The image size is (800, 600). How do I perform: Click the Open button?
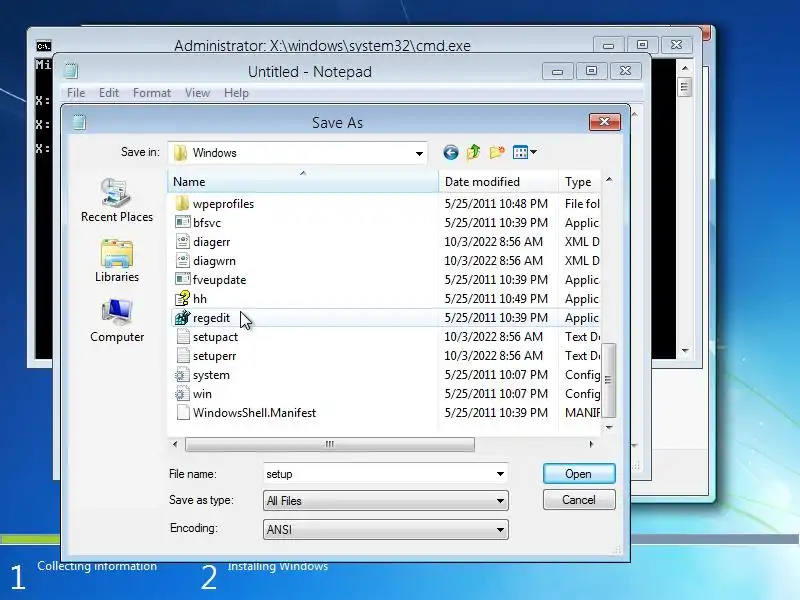[579, 474]
